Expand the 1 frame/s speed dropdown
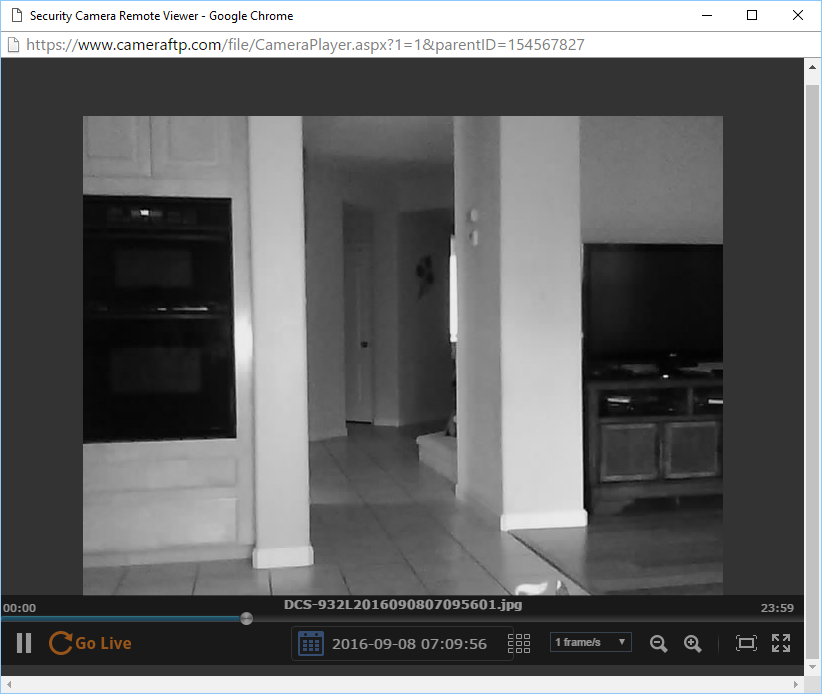 click(591, 642)
